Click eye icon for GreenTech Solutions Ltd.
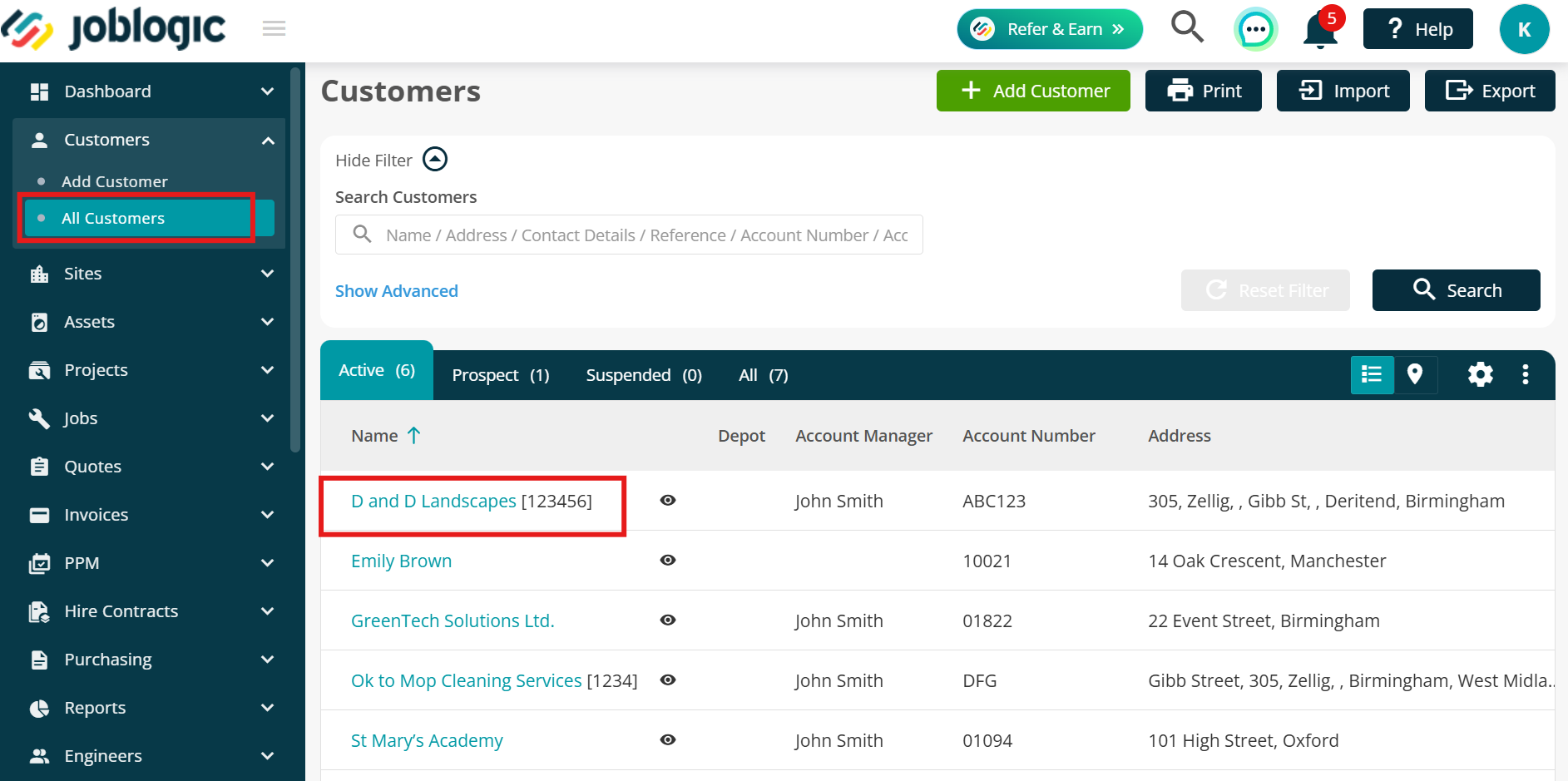1568x781 pixels. pos(668,620)
